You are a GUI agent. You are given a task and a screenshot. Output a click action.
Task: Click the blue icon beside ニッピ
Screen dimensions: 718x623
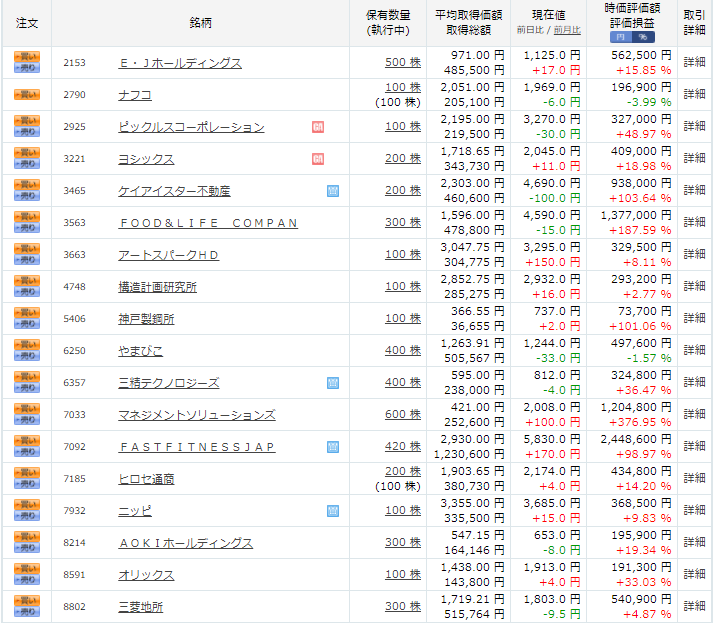point(333,511)
